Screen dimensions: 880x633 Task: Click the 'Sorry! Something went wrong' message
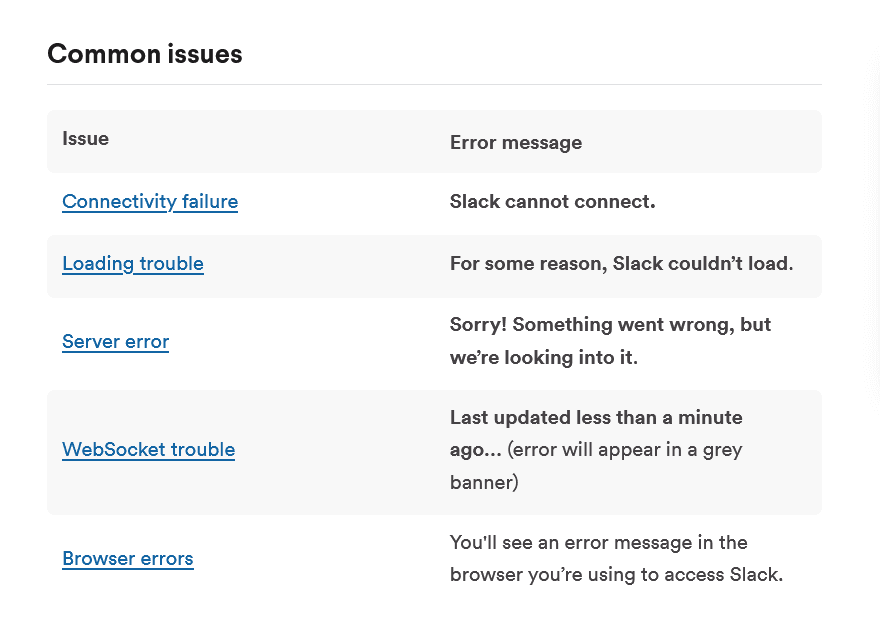(x=610, y=340)
